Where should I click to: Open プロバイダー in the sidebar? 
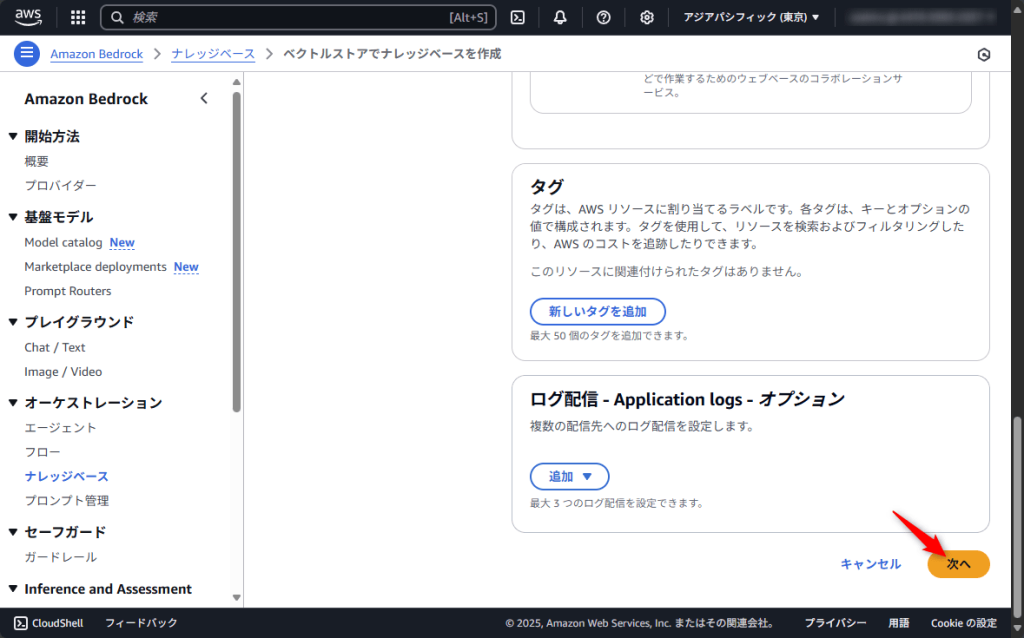tap(60, 185)
